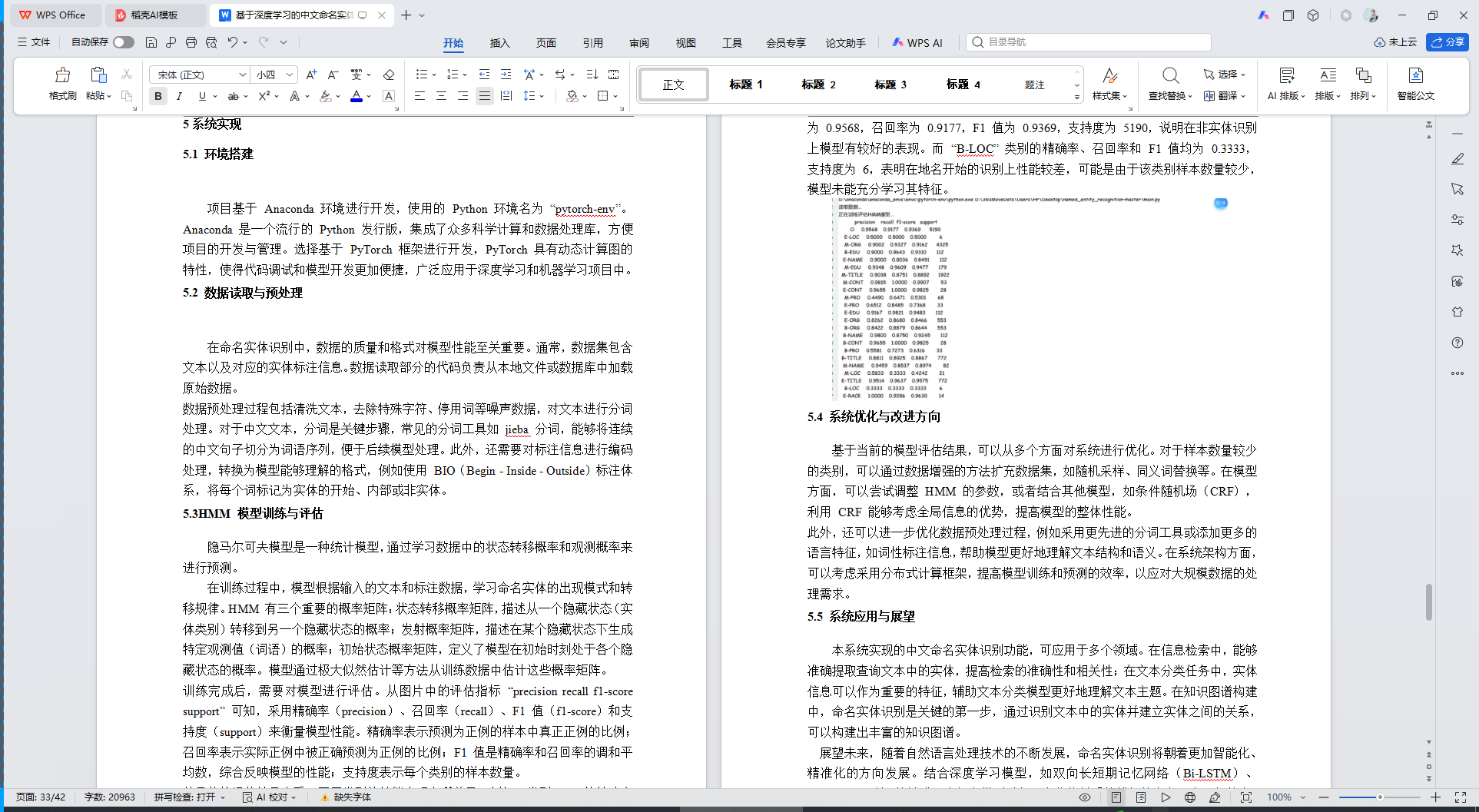Screen dimensions: 1479x812
Task: Expand the line spacing dropdown
Action: pyautogui.click(x=542, y=97)
